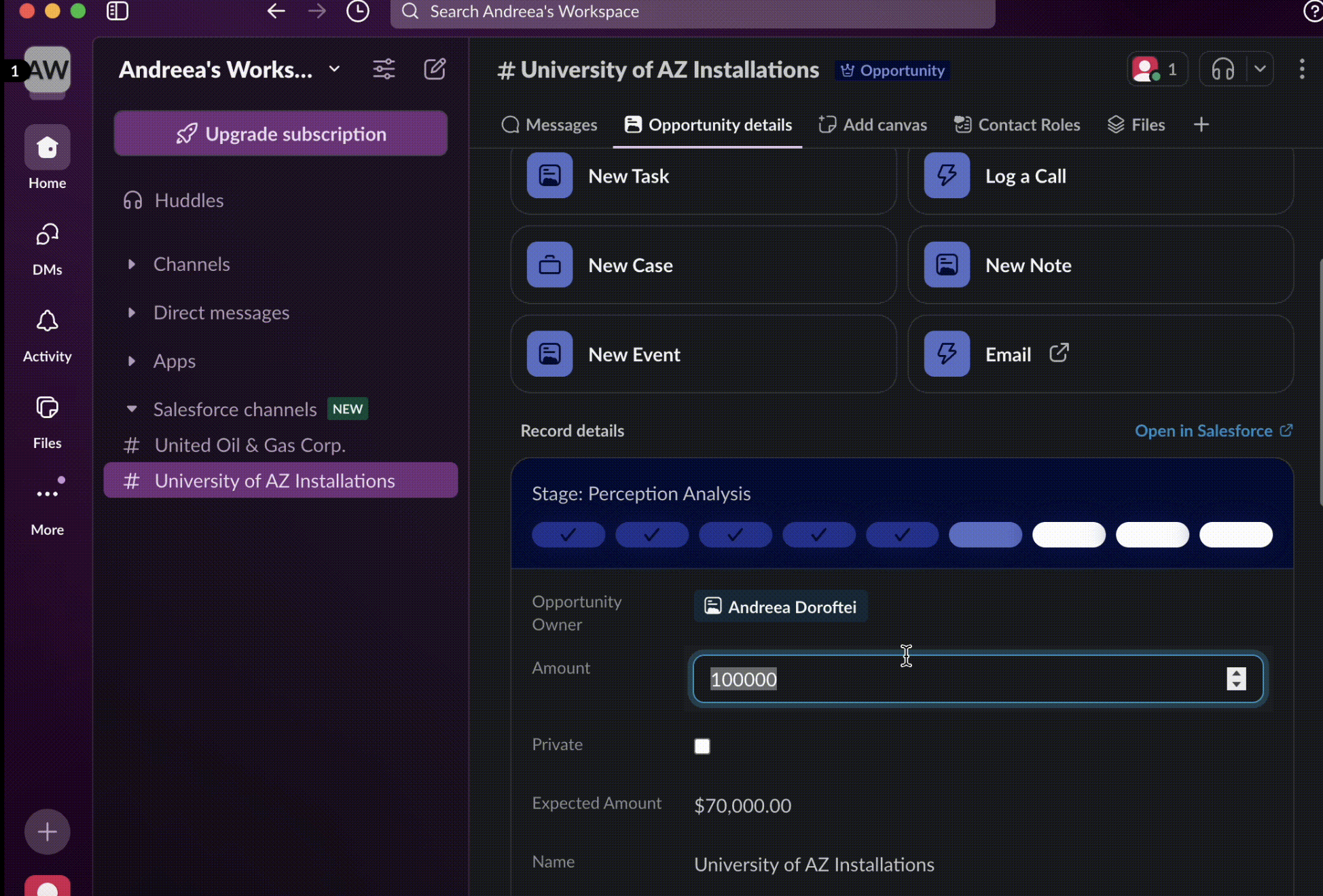Open the Contact Roles tab
This screenshot has width=1323, height=896.
[1017, 125]
